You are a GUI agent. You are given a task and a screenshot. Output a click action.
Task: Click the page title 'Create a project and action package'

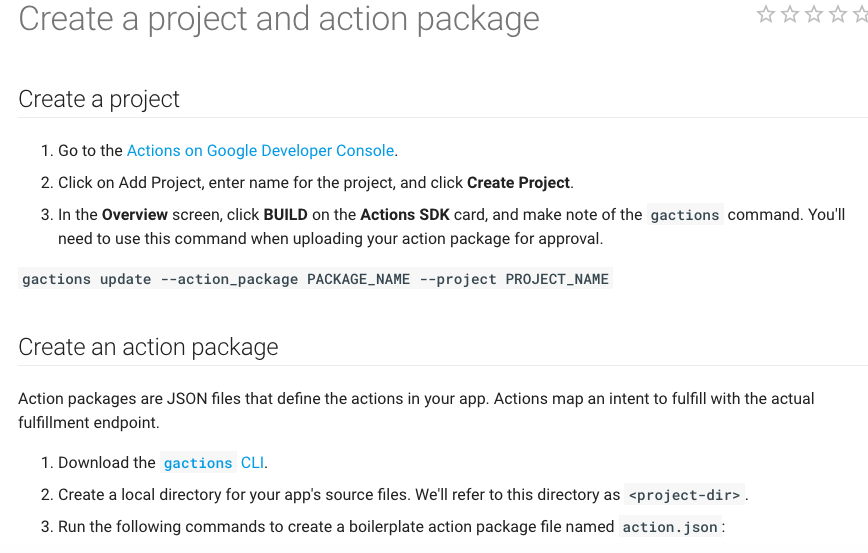point(279,19)
